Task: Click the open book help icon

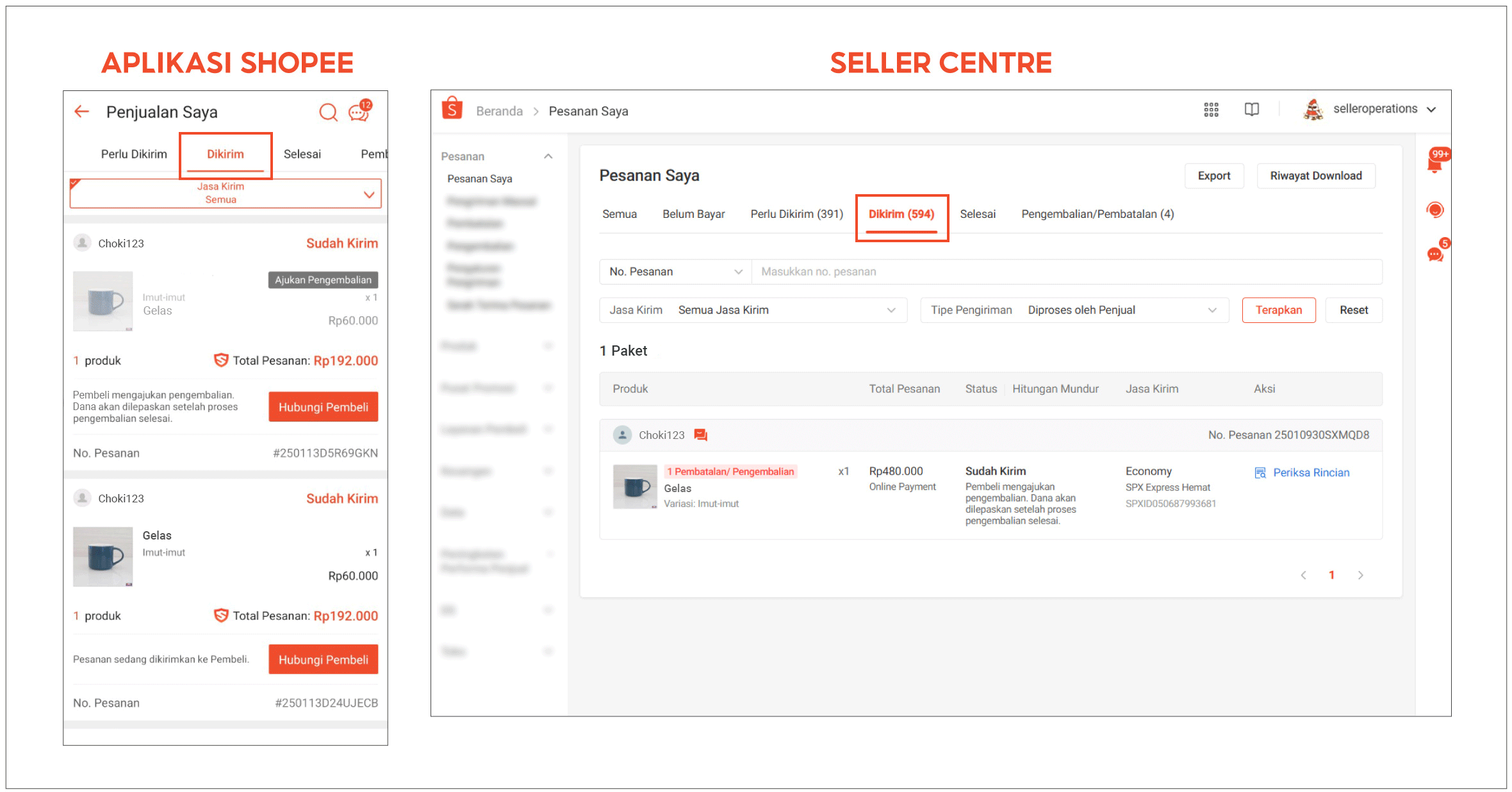Action: pyautogui.click(x=1251, y=110)
